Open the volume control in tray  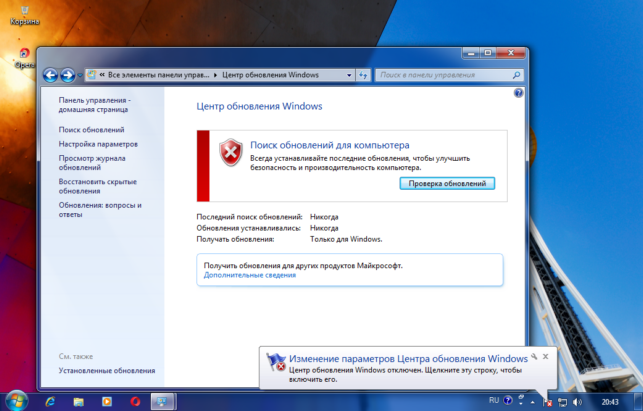pos(577,402)
